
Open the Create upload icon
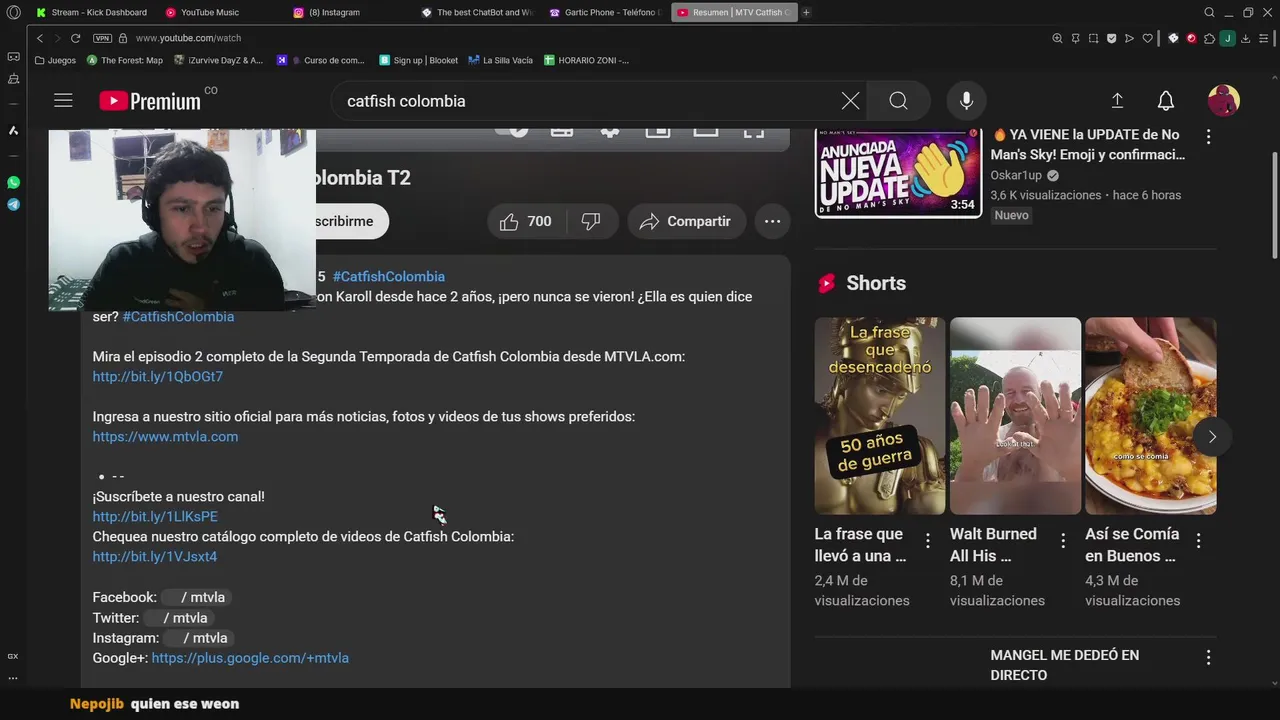click(1117, 101)
